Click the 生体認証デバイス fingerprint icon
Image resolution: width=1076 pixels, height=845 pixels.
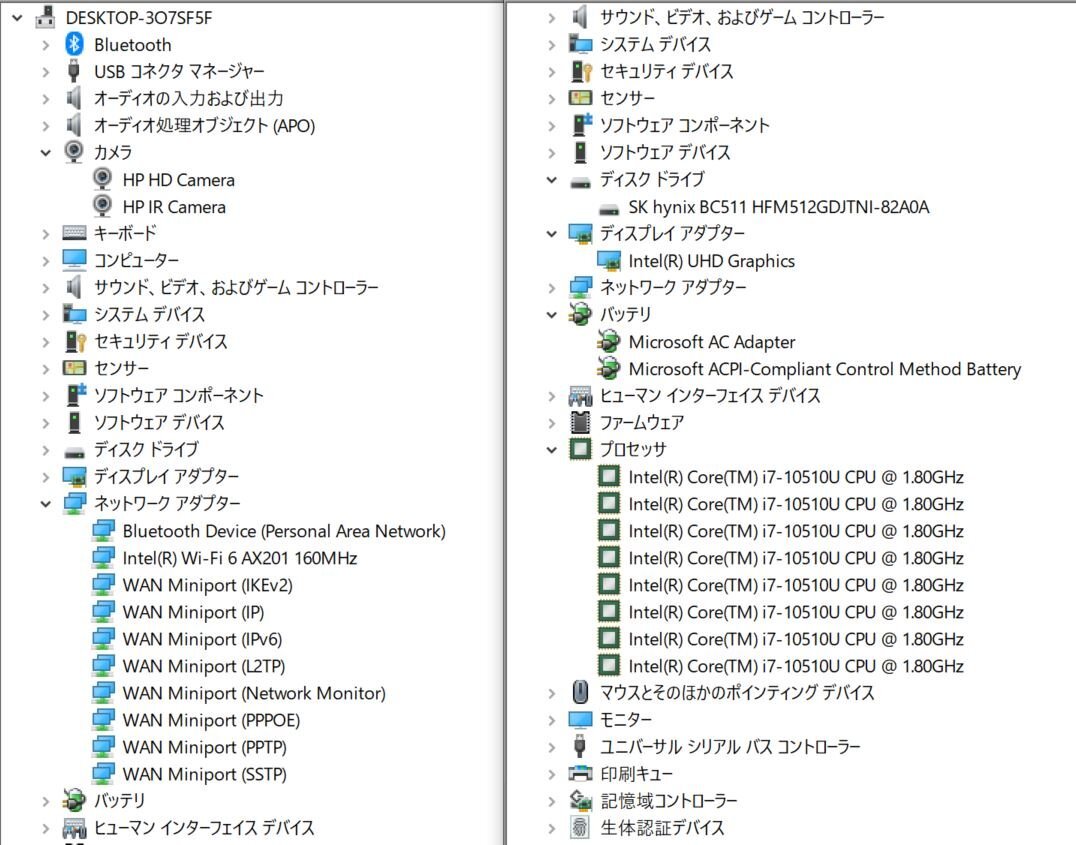581,827
